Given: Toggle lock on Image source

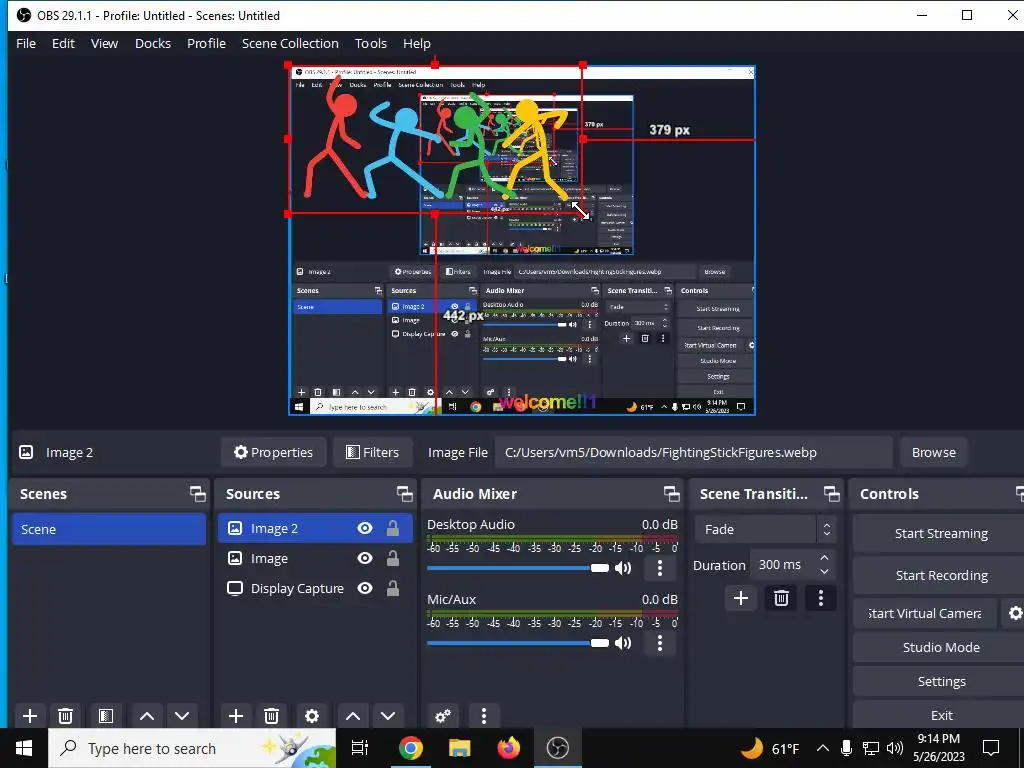Looking at the screenshot, I should (x=392, y=558).
